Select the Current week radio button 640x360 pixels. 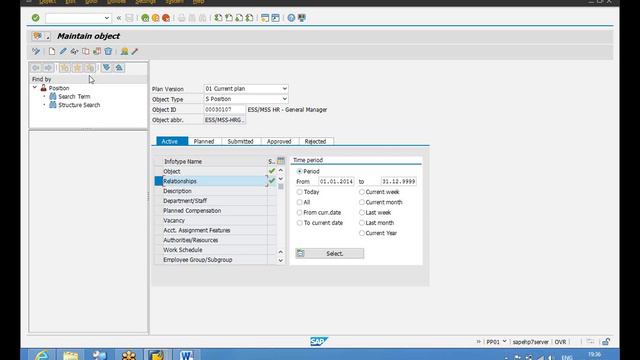point(362,192)
